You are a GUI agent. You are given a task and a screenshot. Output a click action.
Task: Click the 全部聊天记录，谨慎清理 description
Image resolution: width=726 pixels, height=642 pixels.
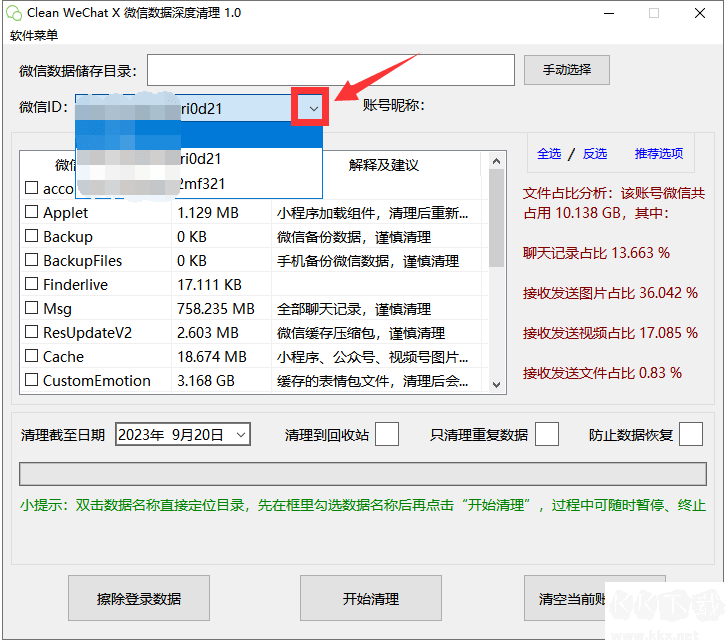pos(354,309)
